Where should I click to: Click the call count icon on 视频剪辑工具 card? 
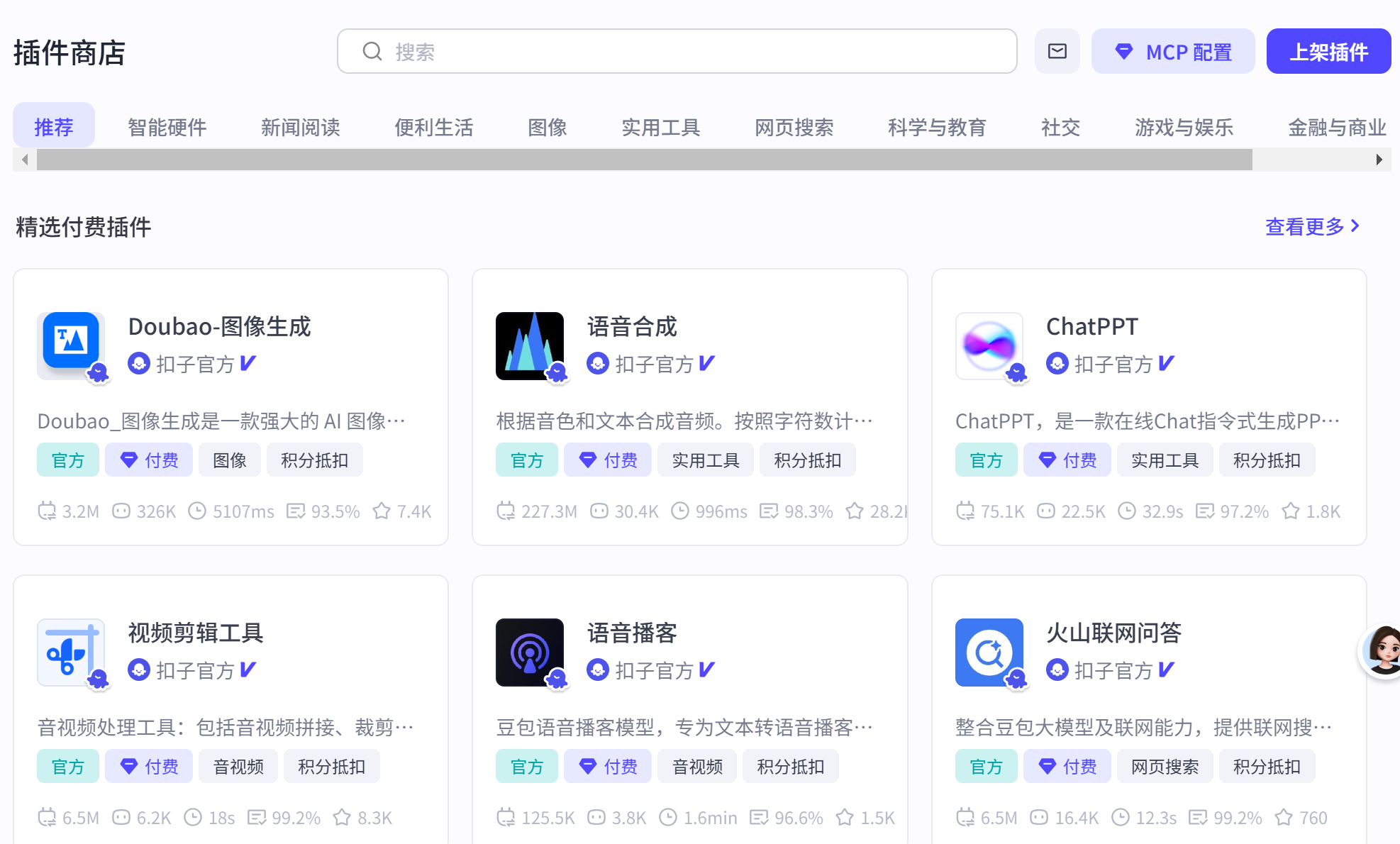coord(47,817)
